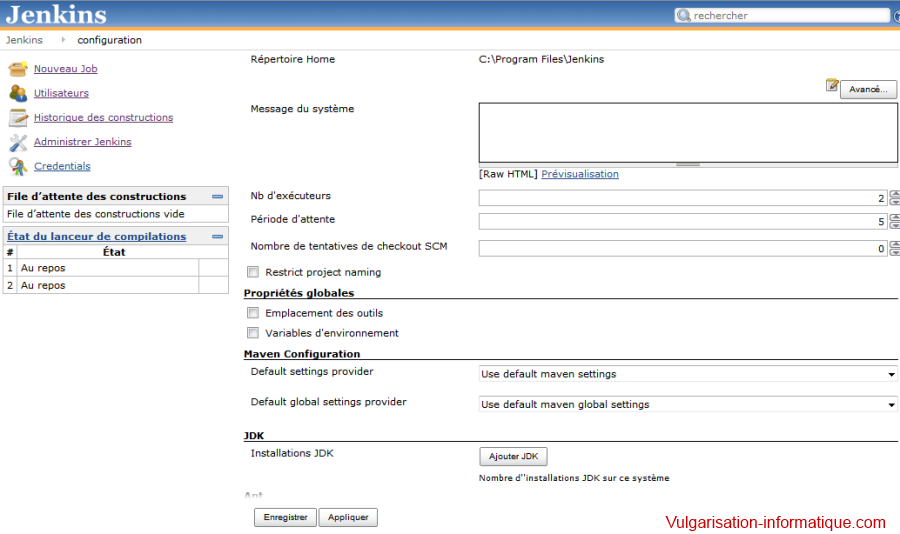Open the Prévisualisation link
The width and height of the screenshot is (900, 534).
point(580,174)
